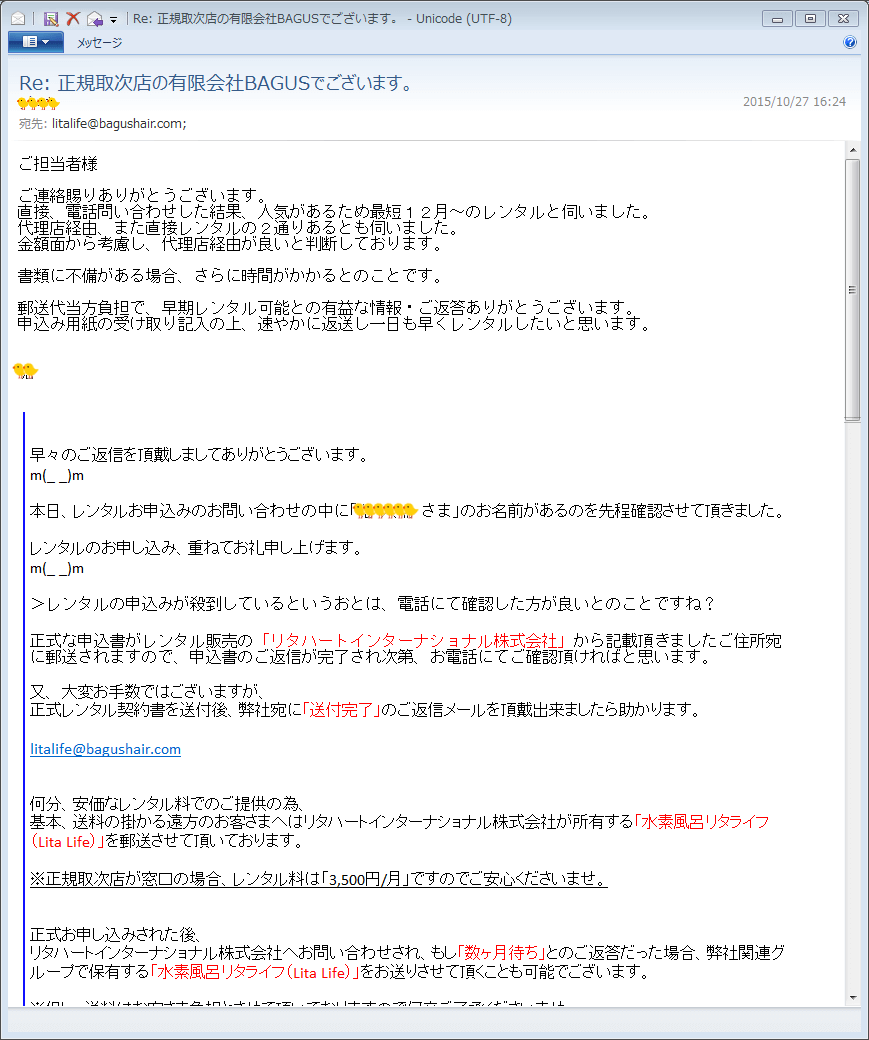Close the message window
This screenshot has height=1040, width=869.
pyautogui.click(x=843, y=19)
